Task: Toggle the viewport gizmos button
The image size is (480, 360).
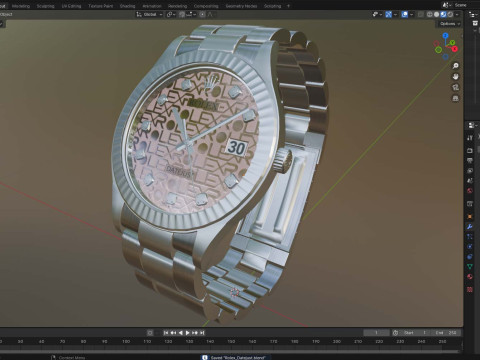Action: pyautogui.click(x=388, y=14)
